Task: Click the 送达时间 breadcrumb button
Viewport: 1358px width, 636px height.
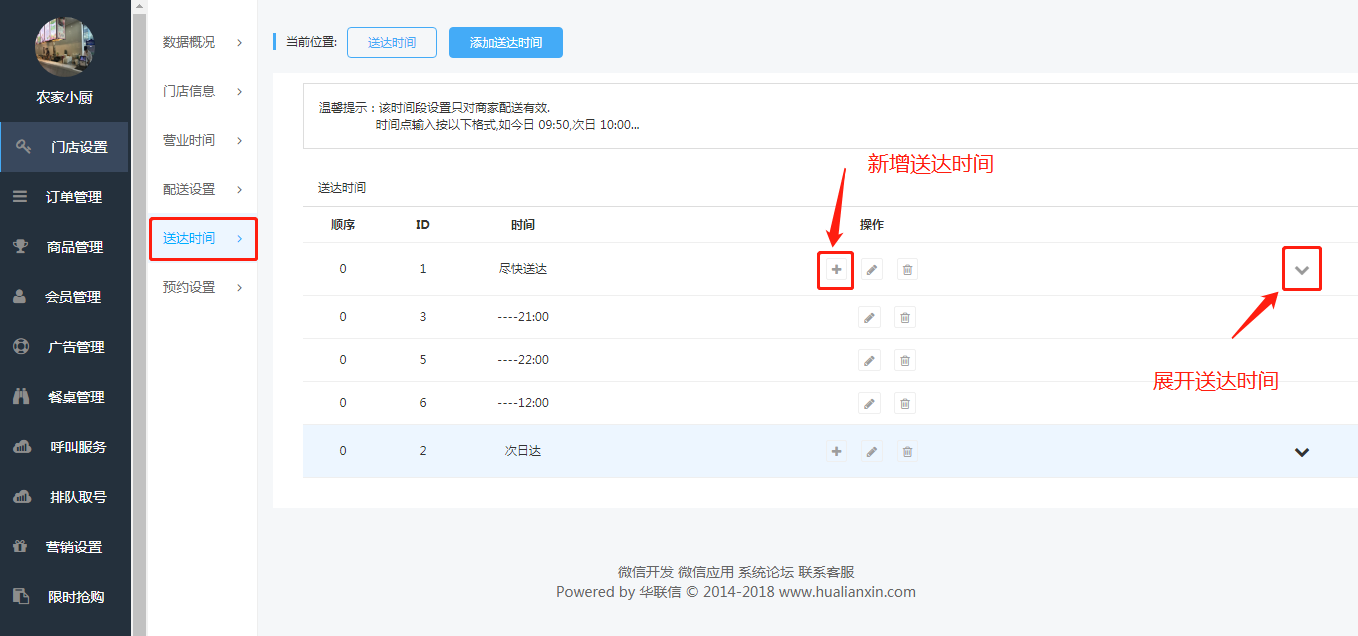Action: point(392,43)
